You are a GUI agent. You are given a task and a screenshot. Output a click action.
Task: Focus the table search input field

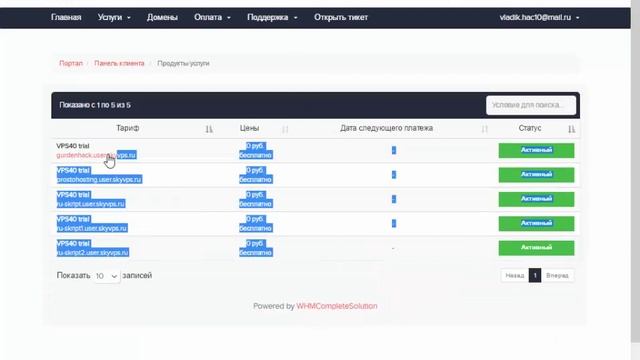[531, 105]
